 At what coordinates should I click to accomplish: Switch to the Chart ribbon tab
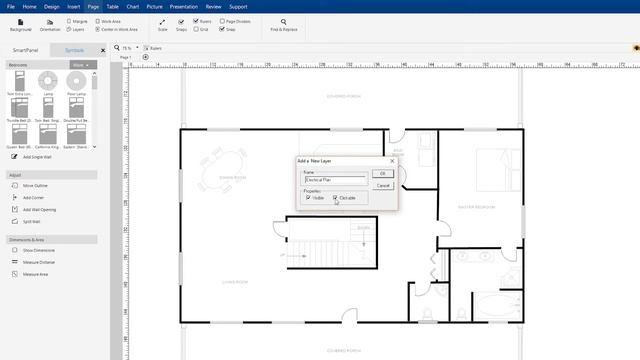[x=133, y=7]
